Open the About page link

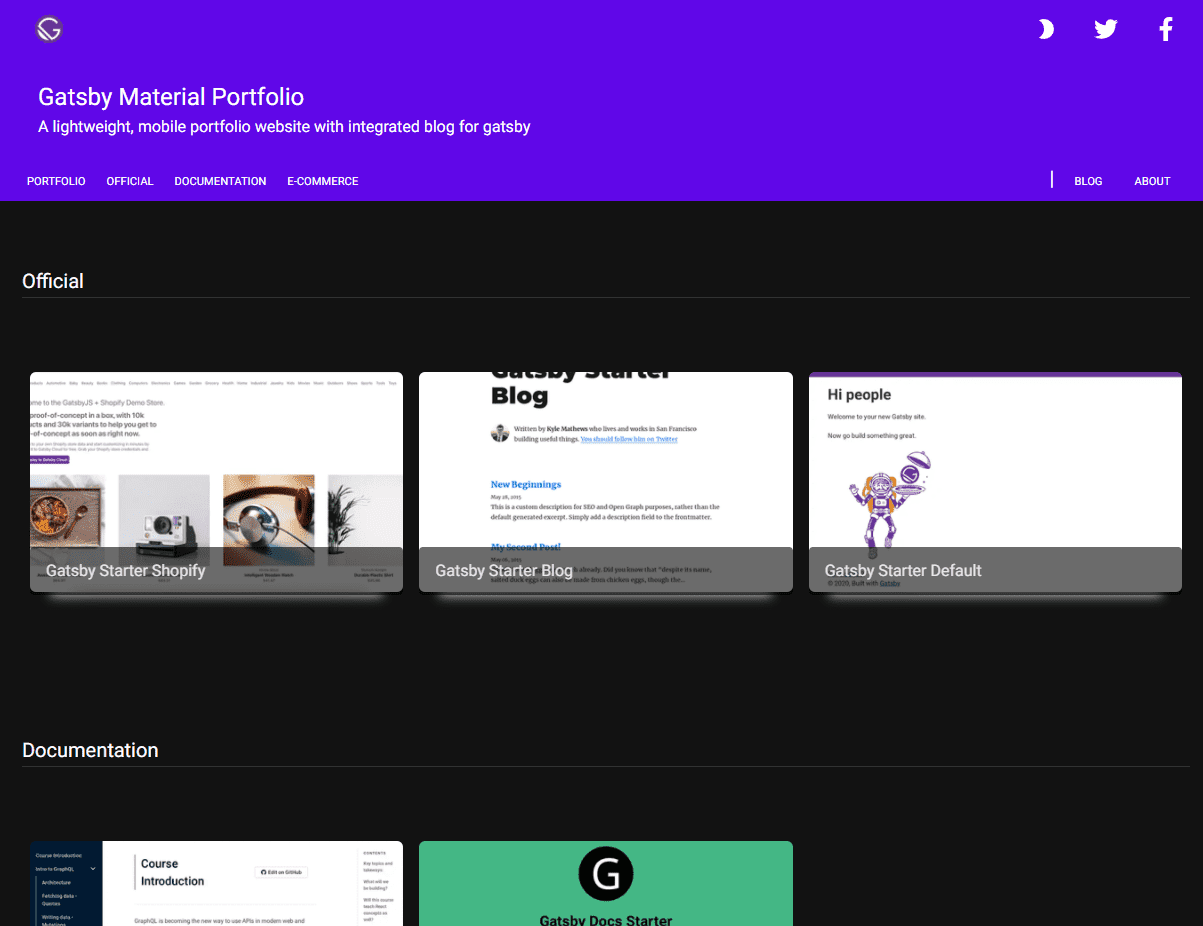click(1152, 181)
